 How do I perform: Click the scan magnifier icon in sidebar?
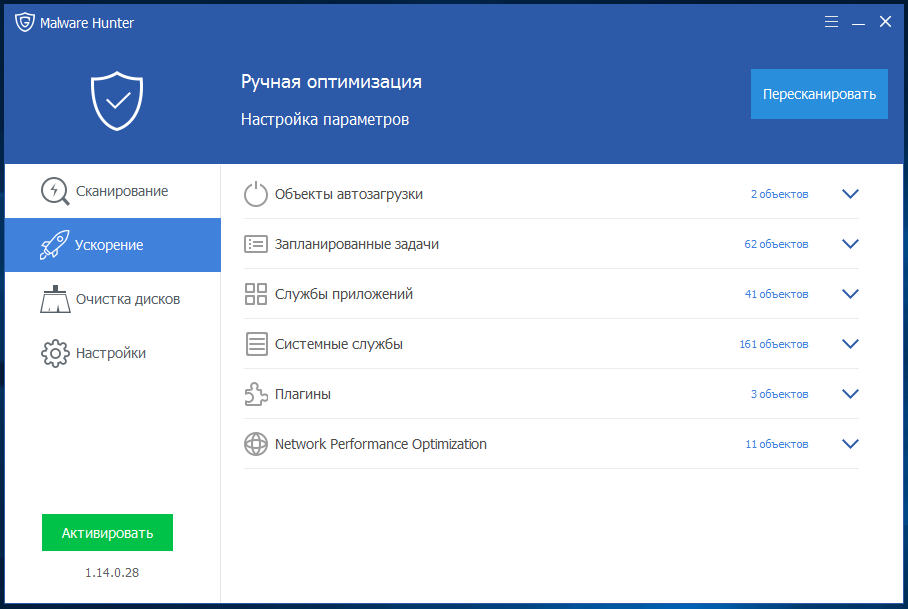click(x=55, y=191)
